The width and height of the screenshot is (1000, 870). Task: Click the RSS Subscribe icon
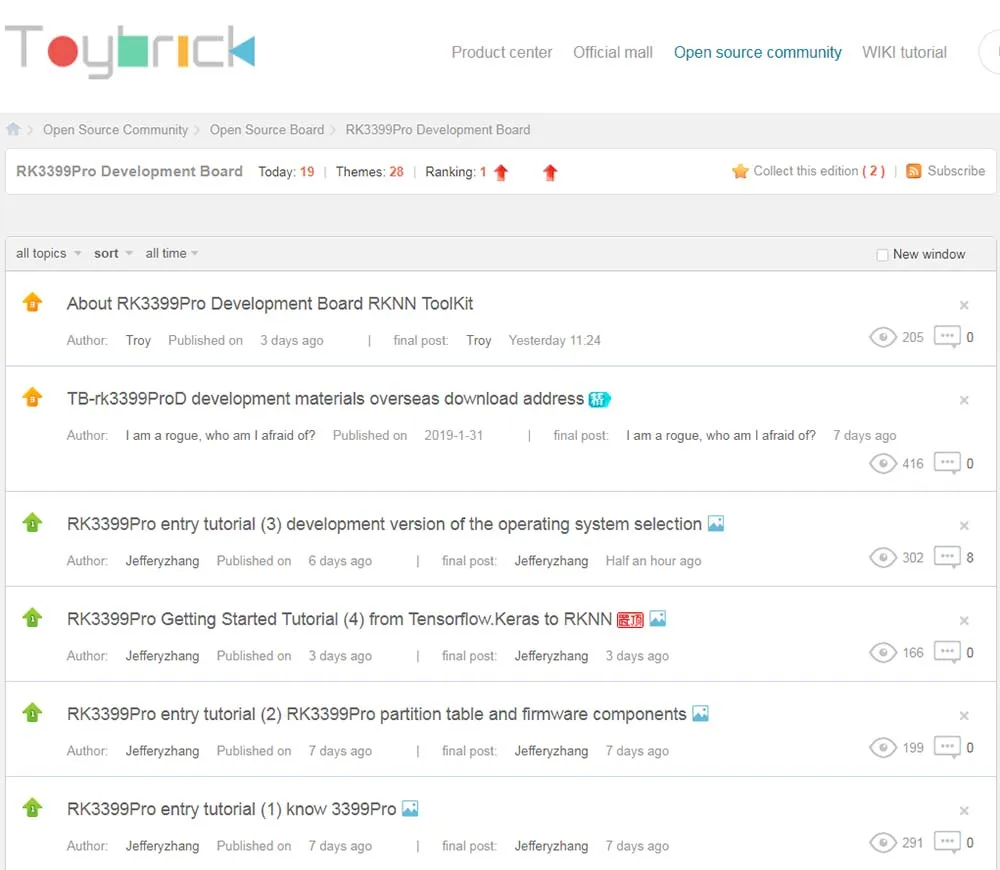point(913,171)
